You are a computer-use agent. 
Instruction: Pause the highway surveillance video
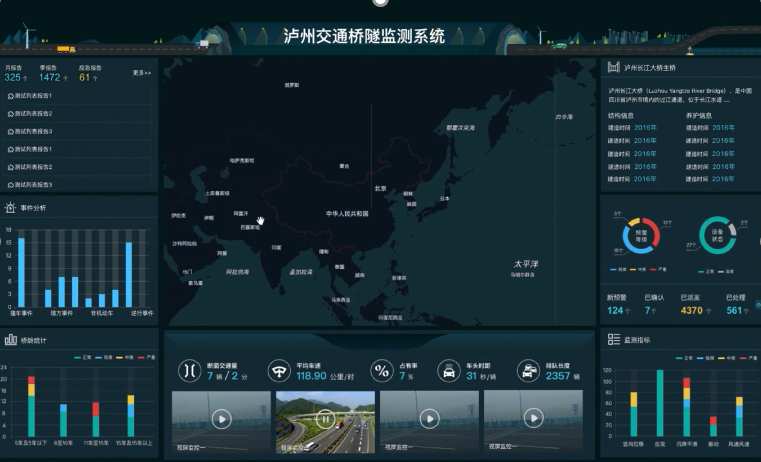325,418
